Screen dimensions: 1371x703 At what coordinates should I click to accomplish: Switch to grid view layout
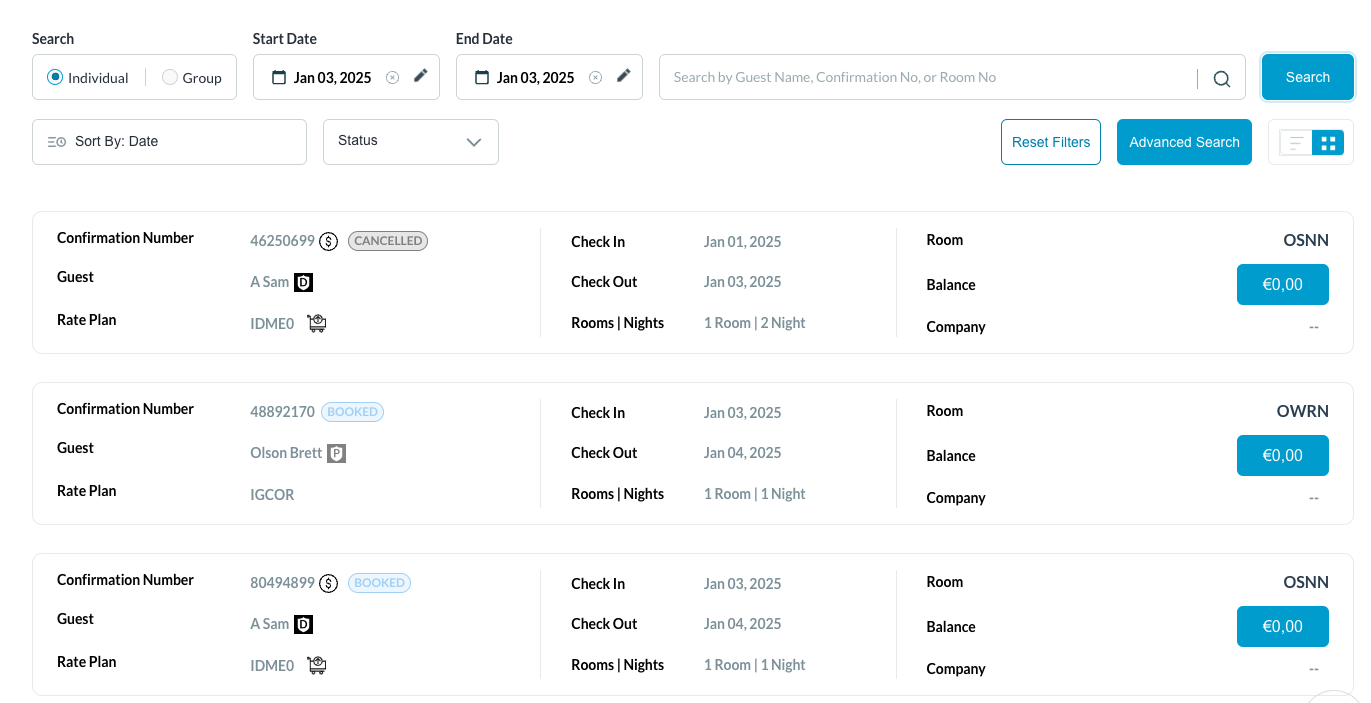coord(1328,143)
